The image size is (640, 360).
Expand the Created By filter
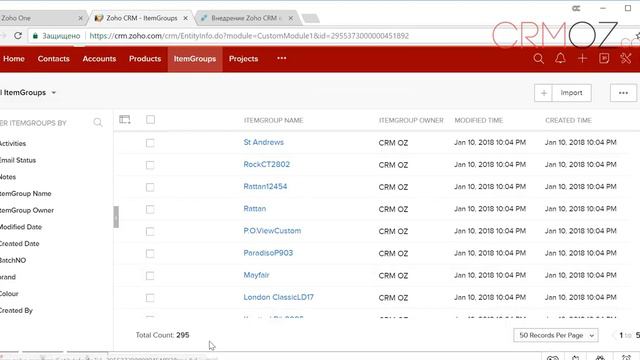(x=16, y=311)
